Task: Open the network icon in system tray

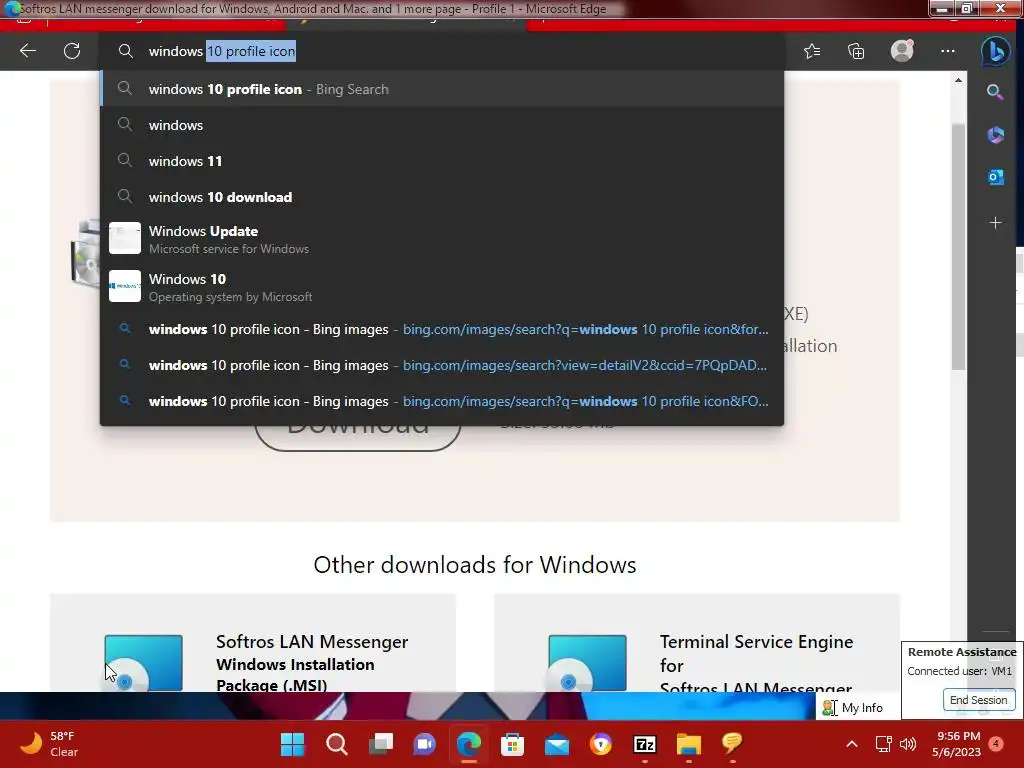Action: coord(883,744)
